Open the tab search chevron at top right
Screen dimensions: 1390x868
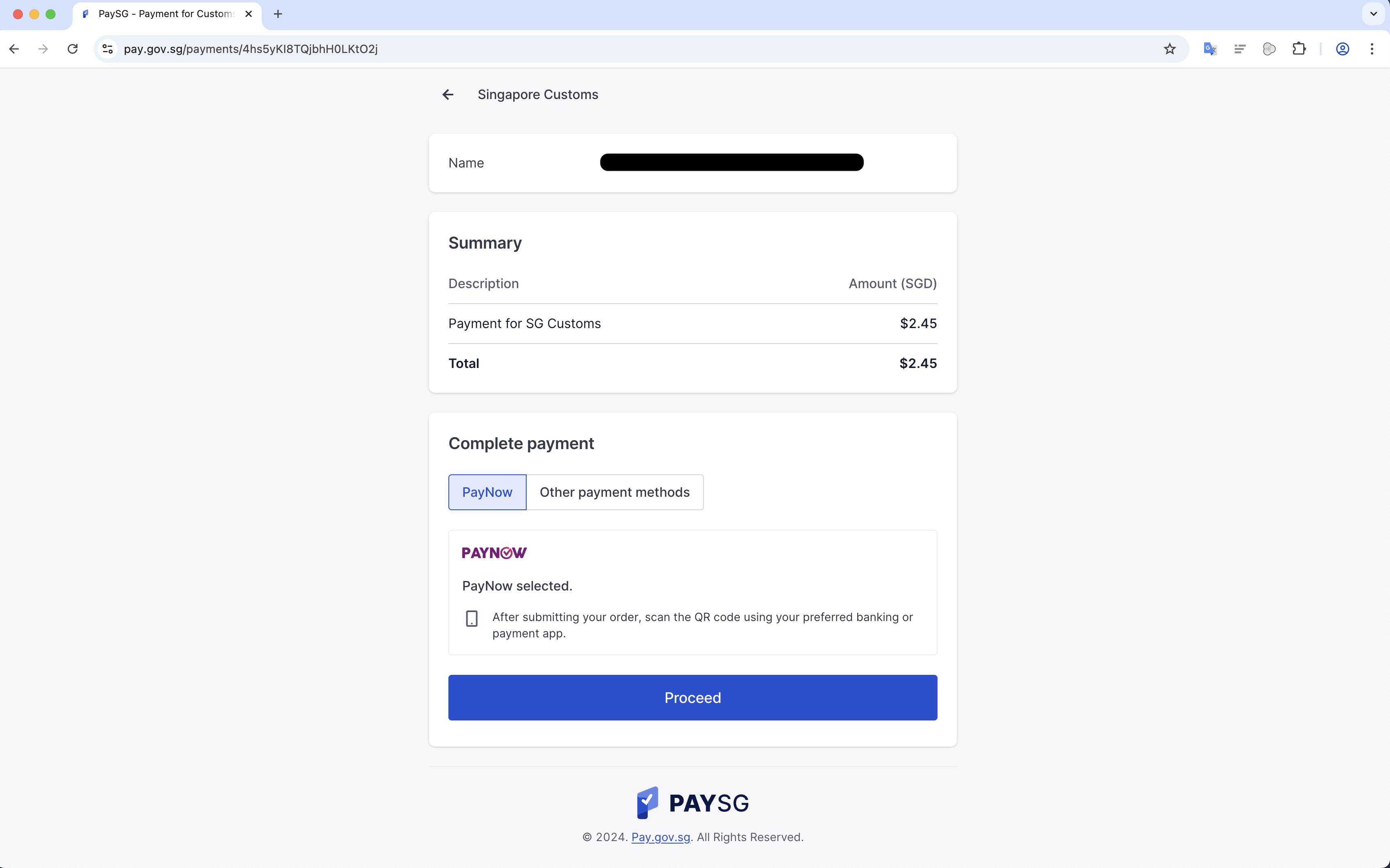click(x=1373, y=14)
